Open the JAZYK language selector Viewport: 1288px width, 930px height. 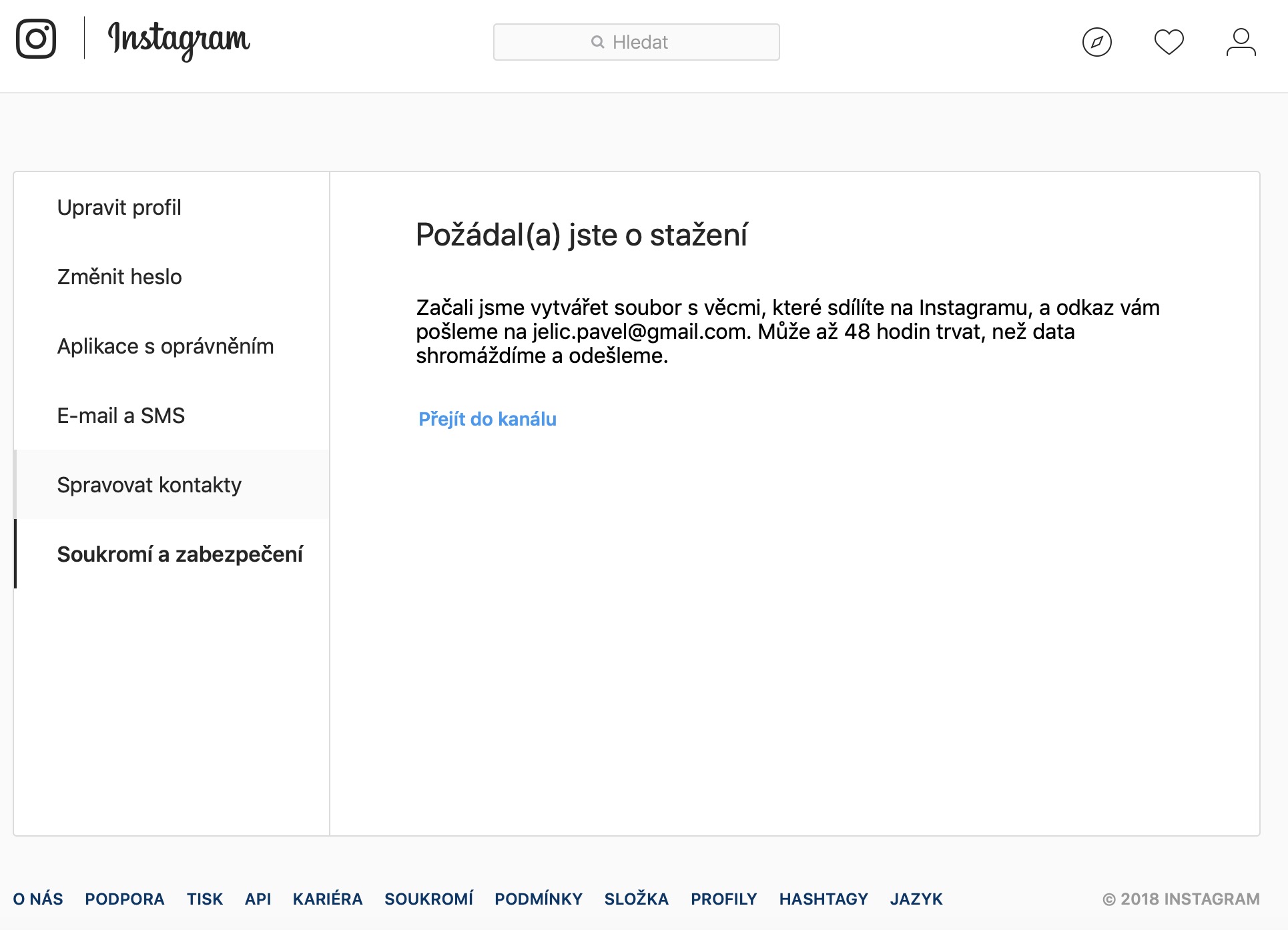pos(916,899)
